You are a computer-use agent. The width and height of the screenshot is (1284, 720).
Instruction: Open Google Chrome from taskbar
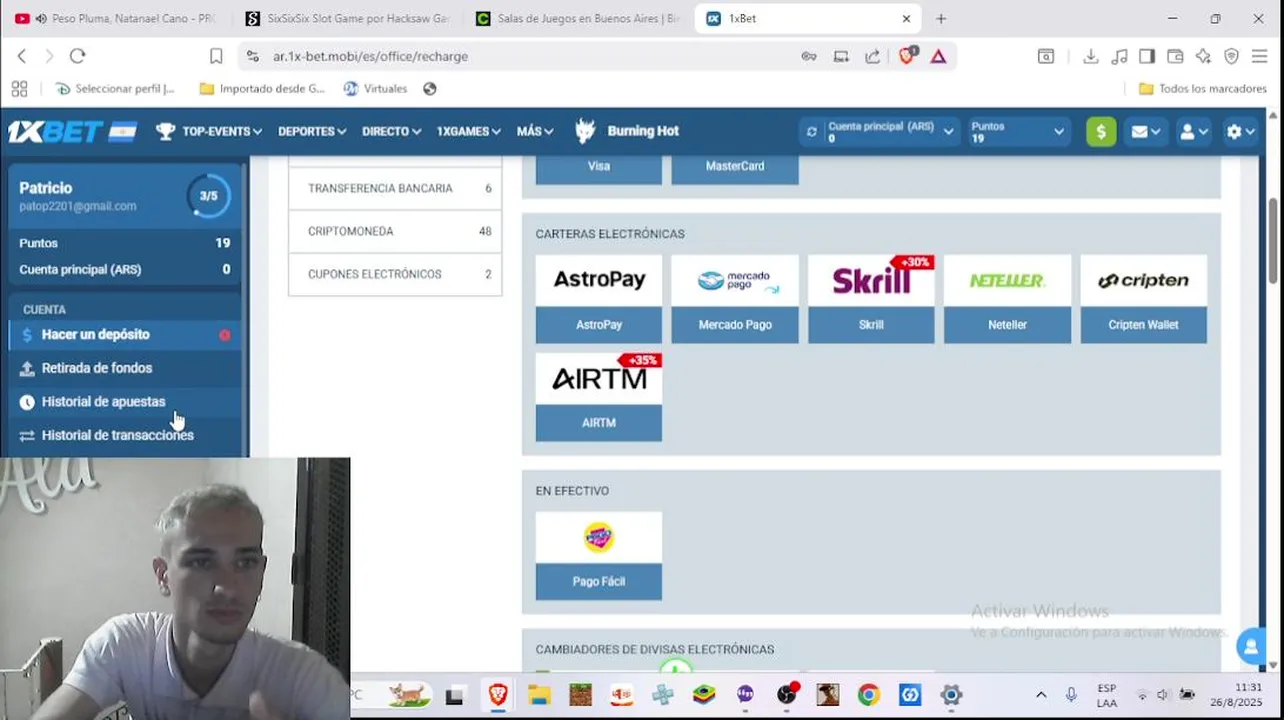(x=868, y=694)
